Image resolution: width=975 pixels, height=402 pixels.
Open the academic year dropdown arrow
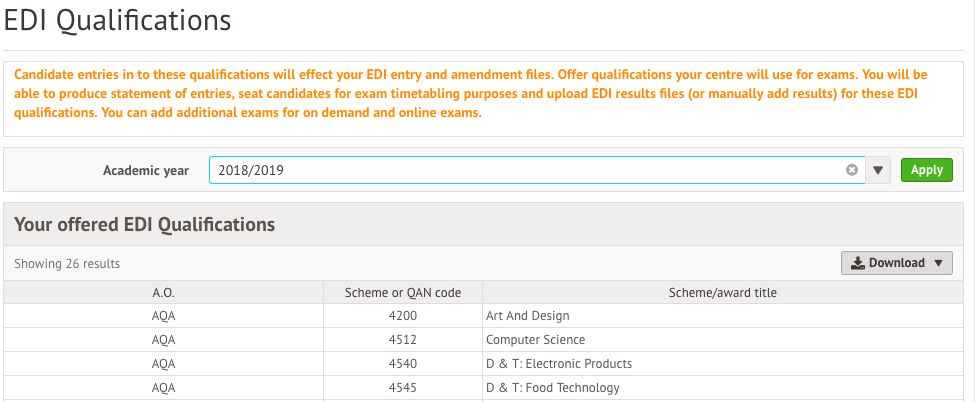[x=877, y=170]
